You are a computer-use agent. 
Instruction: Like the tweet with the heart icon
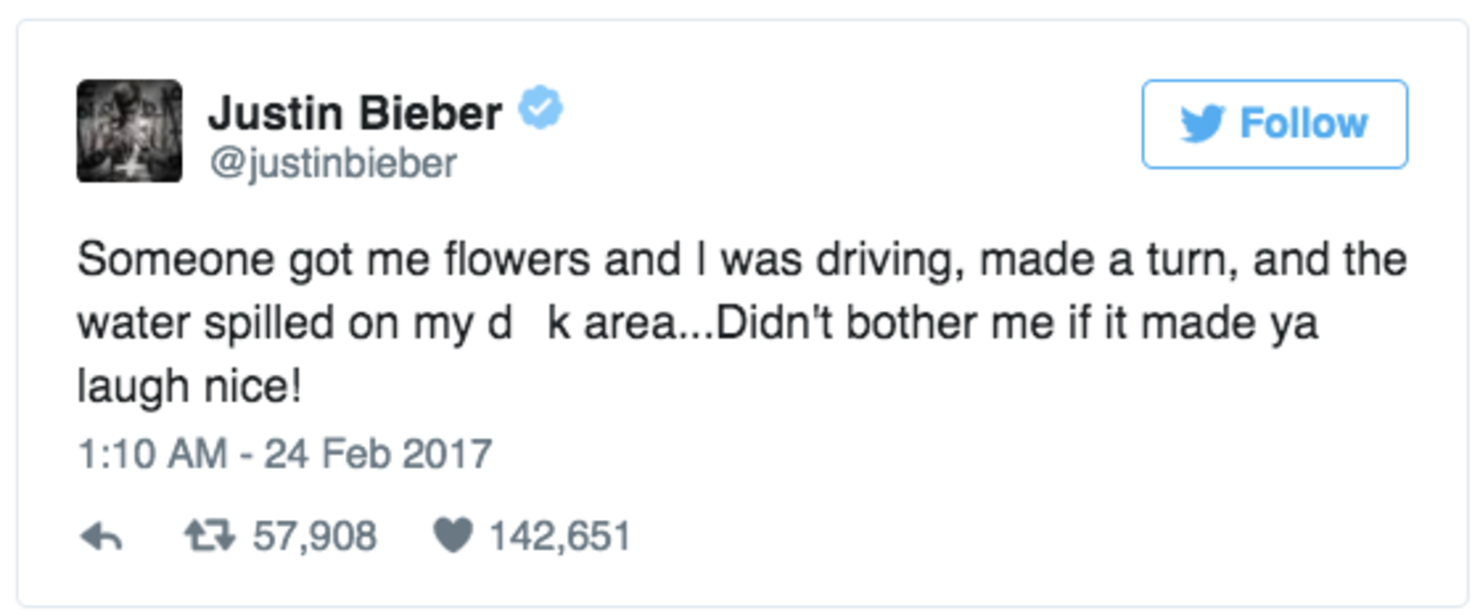pyautogui.click(x=452, y=537)
